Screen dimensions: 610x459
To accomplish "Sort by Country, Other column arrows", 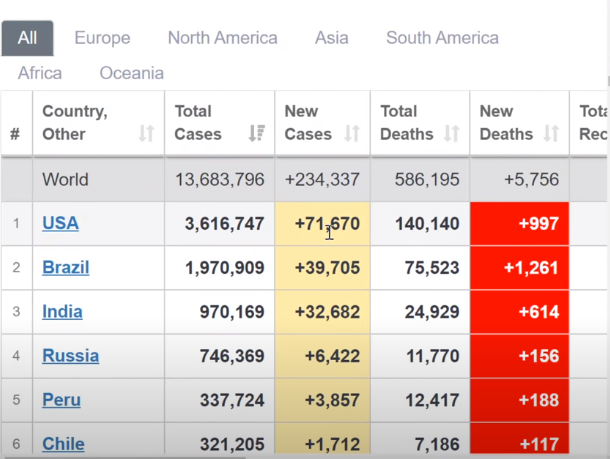I will (147, 133).
